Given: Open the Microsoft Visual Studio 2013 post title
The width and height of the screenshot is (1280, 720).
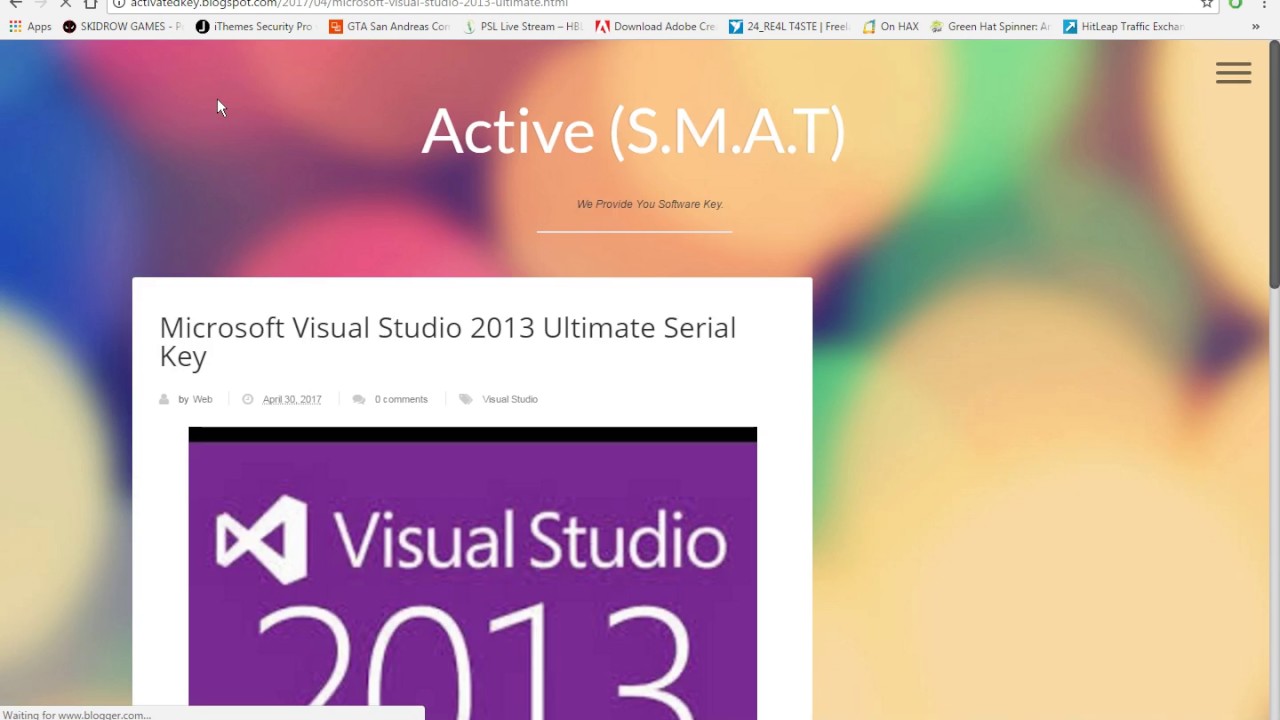Looking at the screenshot, I should coord(448,342).
